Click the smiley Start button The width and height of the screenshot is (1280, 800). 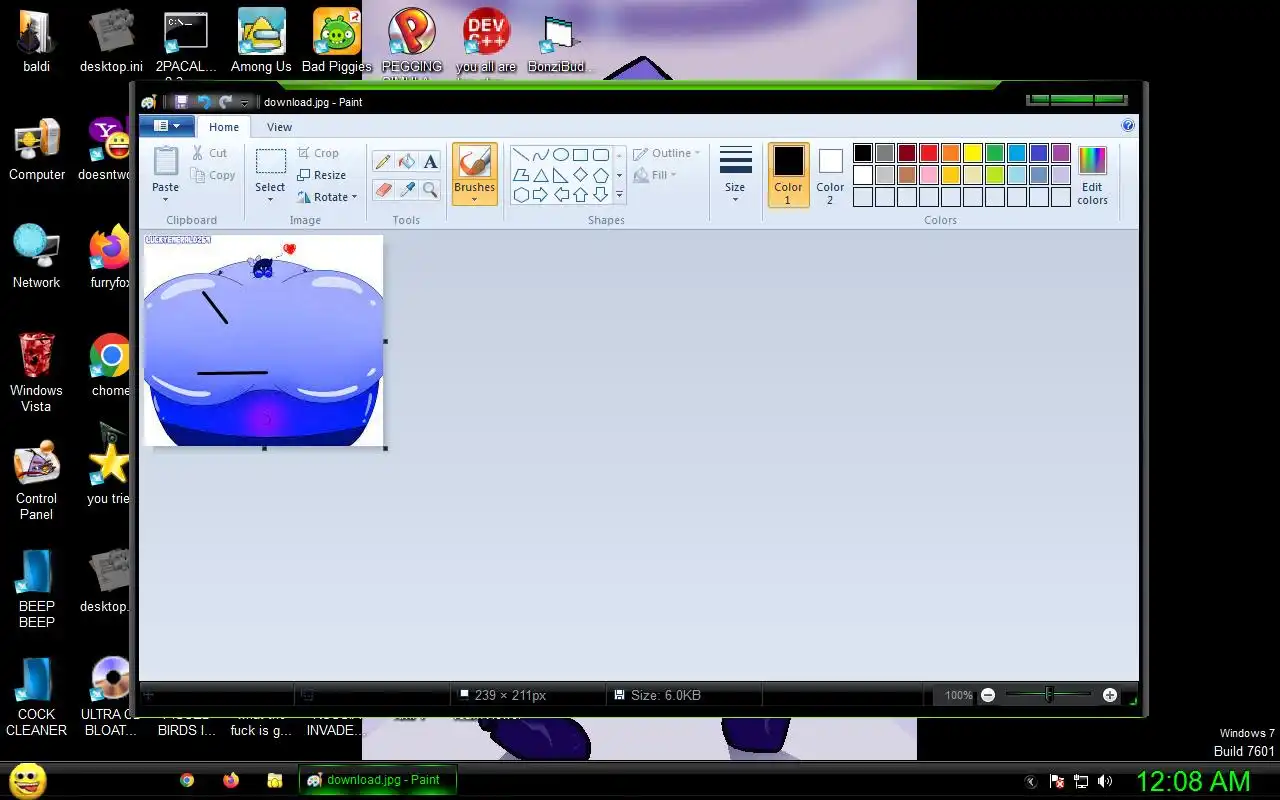(x=28, y=780)
